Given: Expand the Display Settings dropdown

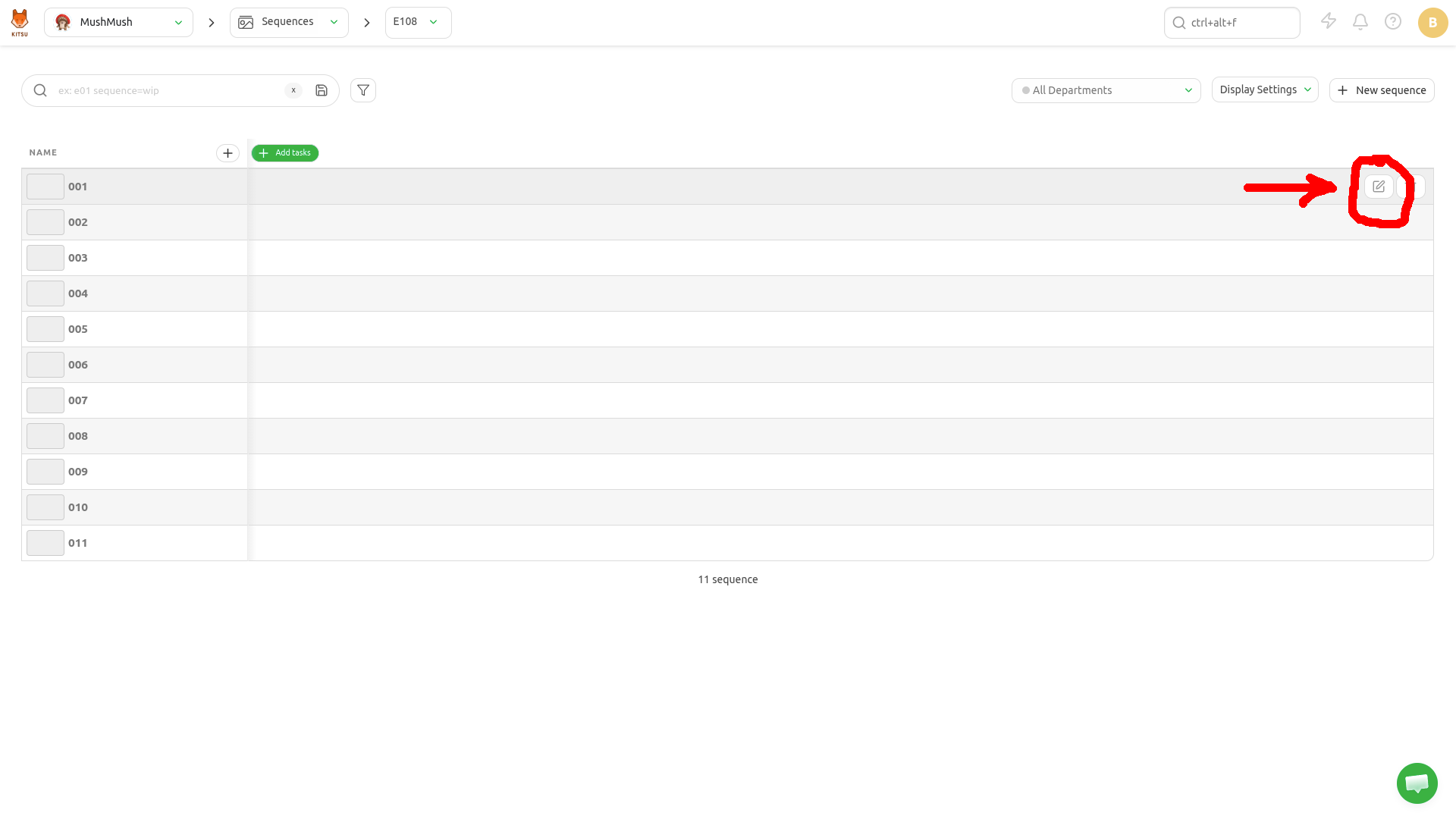Looking at the screenshot, I should tap(1265, 89).
